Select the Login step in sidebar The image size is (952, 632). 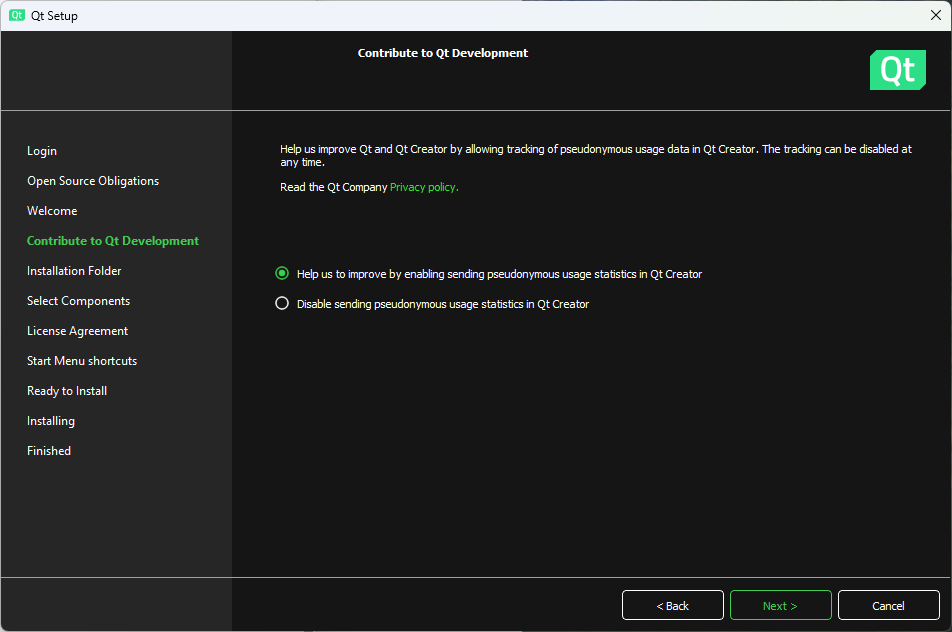point(42,151)
